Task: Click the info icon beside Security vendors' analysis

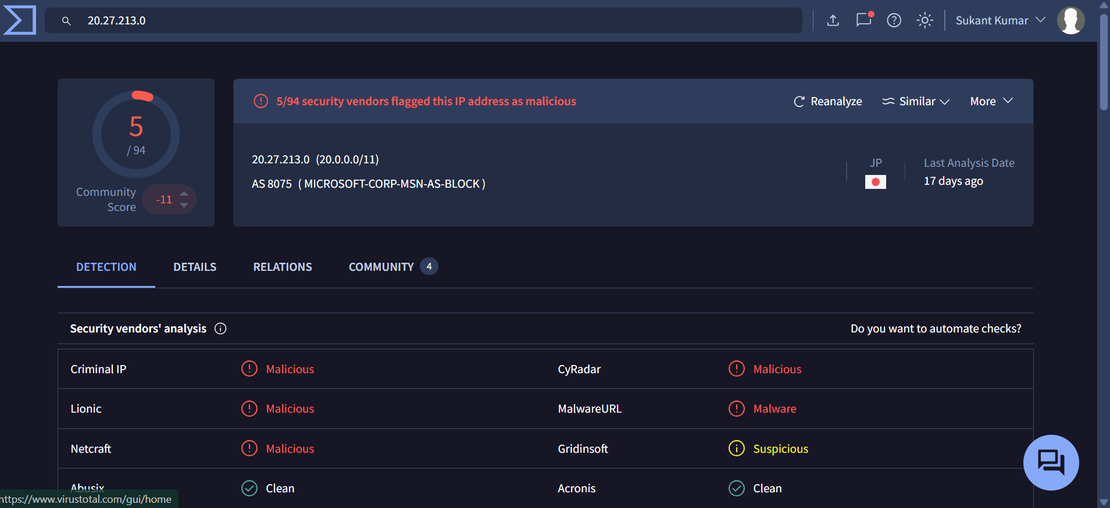Action: click(221, 329)
